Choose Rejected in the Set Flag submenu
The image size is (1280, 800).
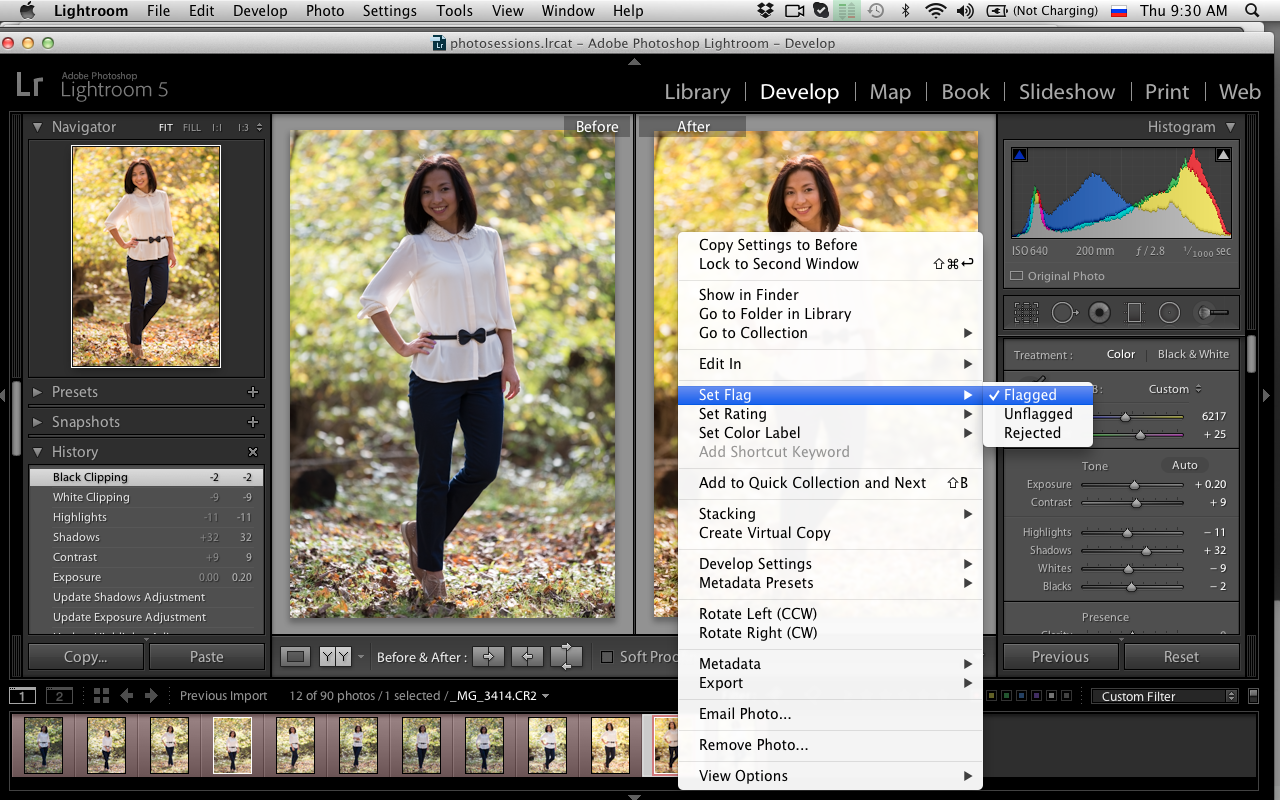[1032, 433]
